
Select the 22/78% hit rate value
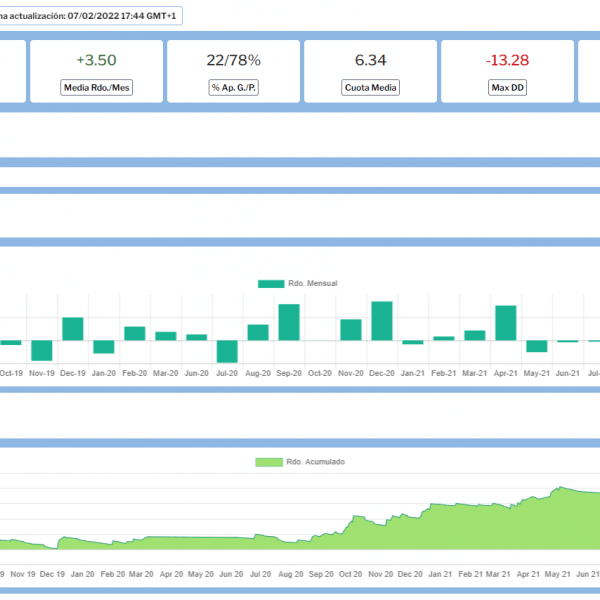click(x=233, y=60)
